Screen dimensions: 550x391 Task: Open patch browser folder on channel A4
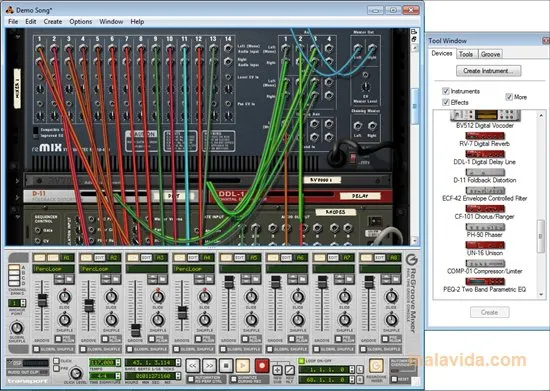(209, 279)
